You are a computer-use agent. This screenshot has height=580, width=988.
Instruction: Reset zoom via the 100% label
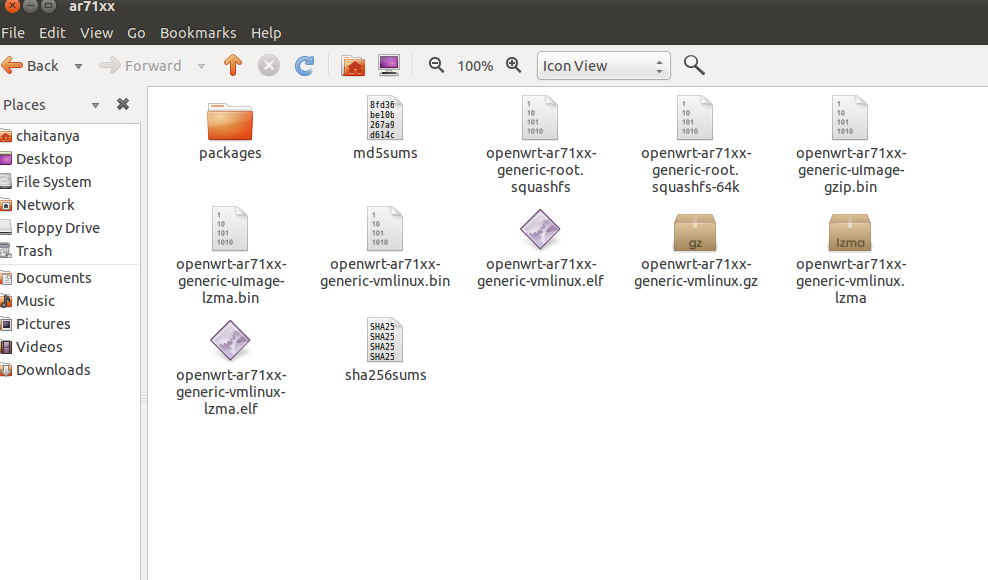pos(475,66)
